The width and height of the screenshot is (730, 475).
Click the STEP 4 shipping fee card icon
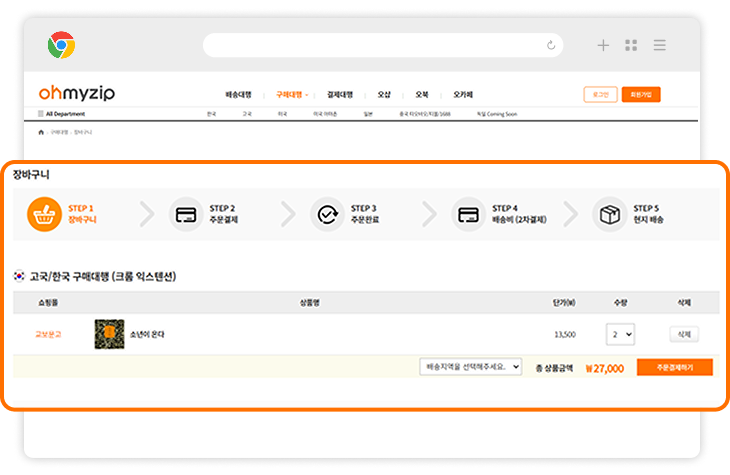coord(467,214)
